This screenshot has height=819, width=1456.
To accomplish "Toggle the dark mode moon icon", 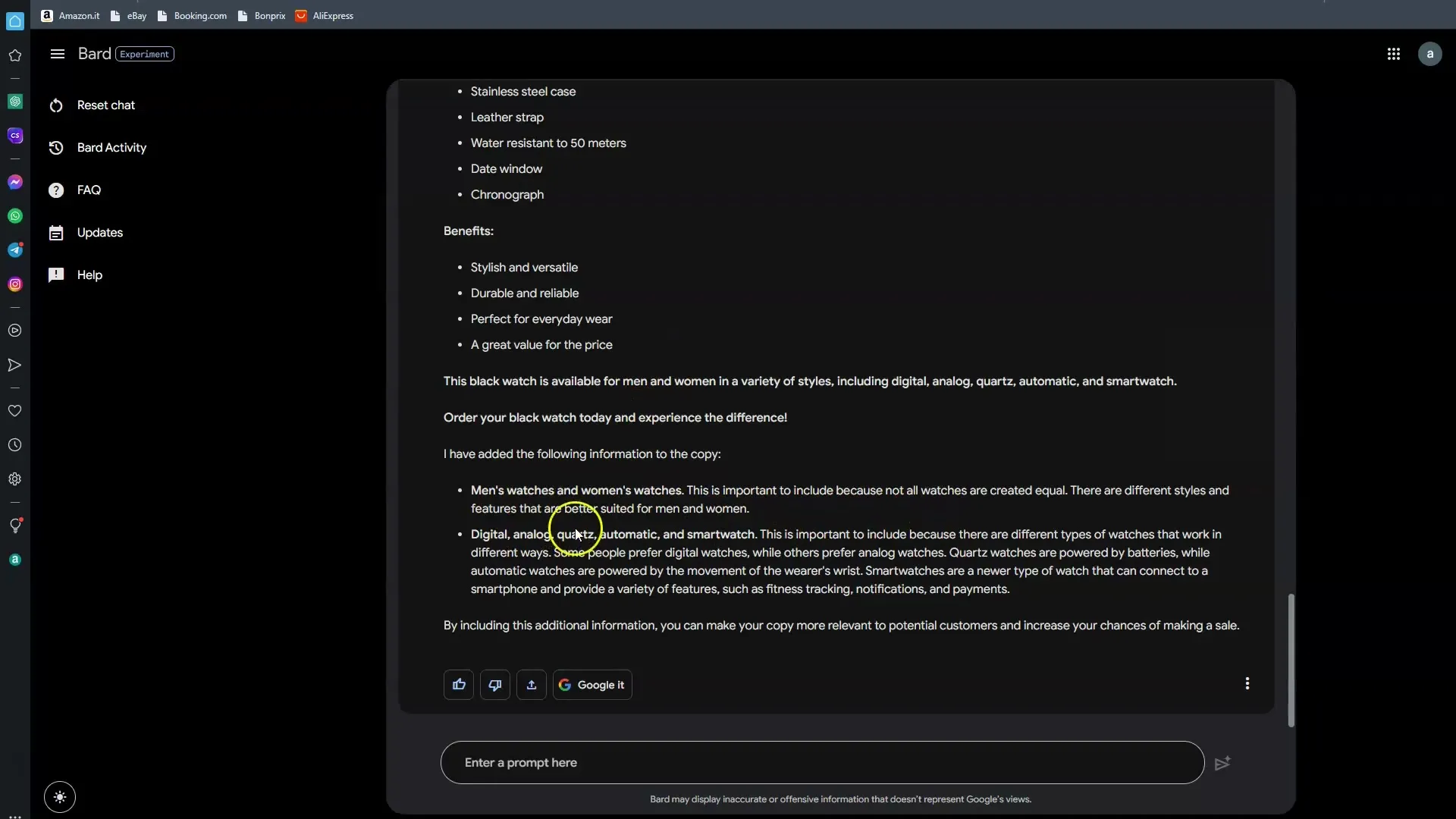I will coord(59,796).
